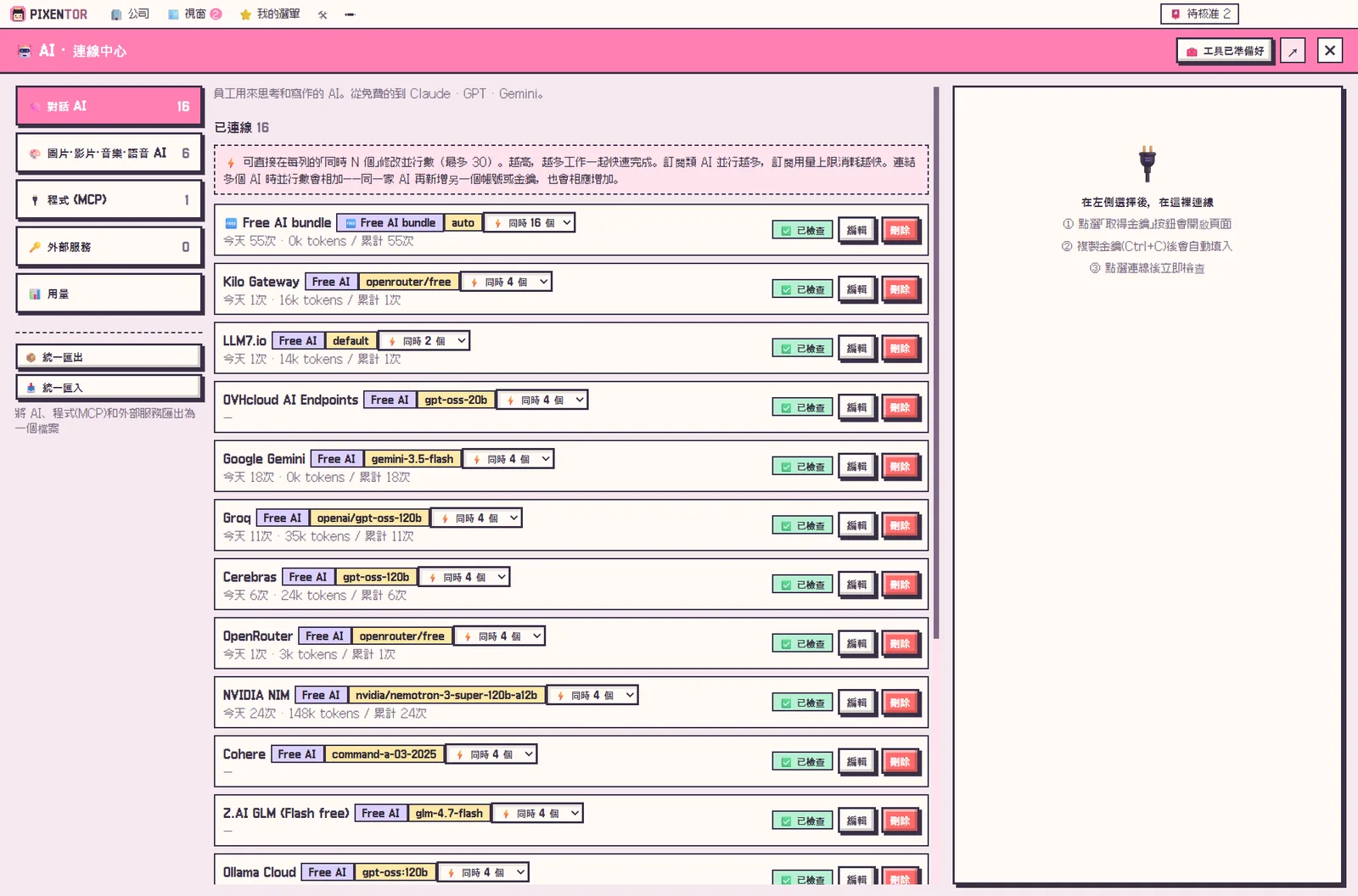Open the 用量 usage tab
This screenshot has height=896, width=1358.
coord(109,294)
